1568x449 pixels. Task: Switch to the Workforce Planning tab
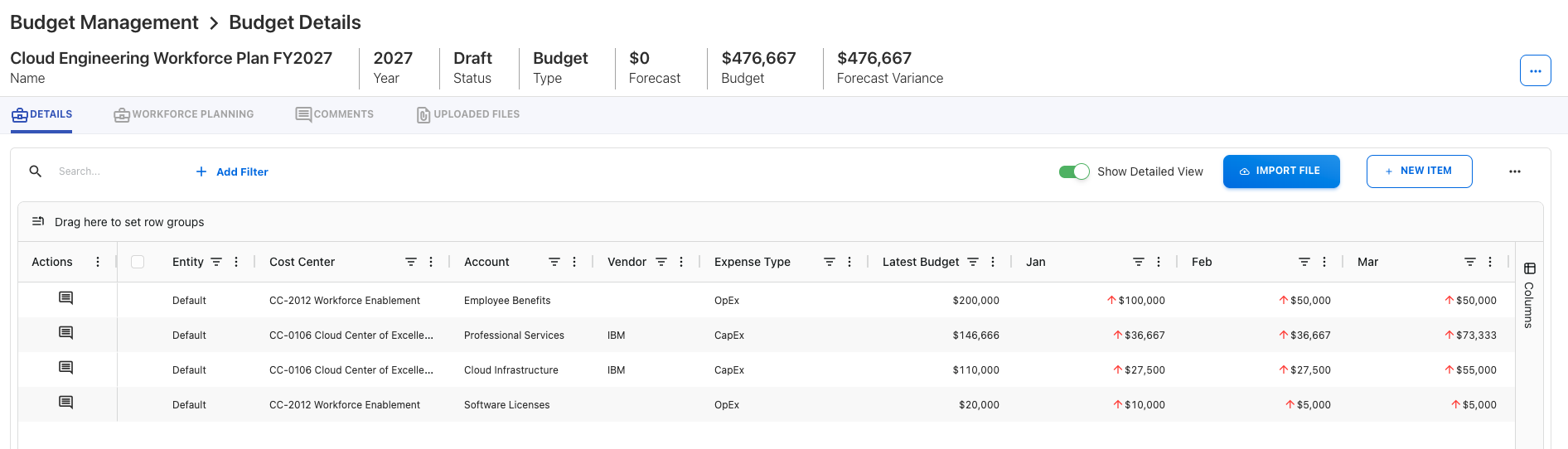(184, 114)
